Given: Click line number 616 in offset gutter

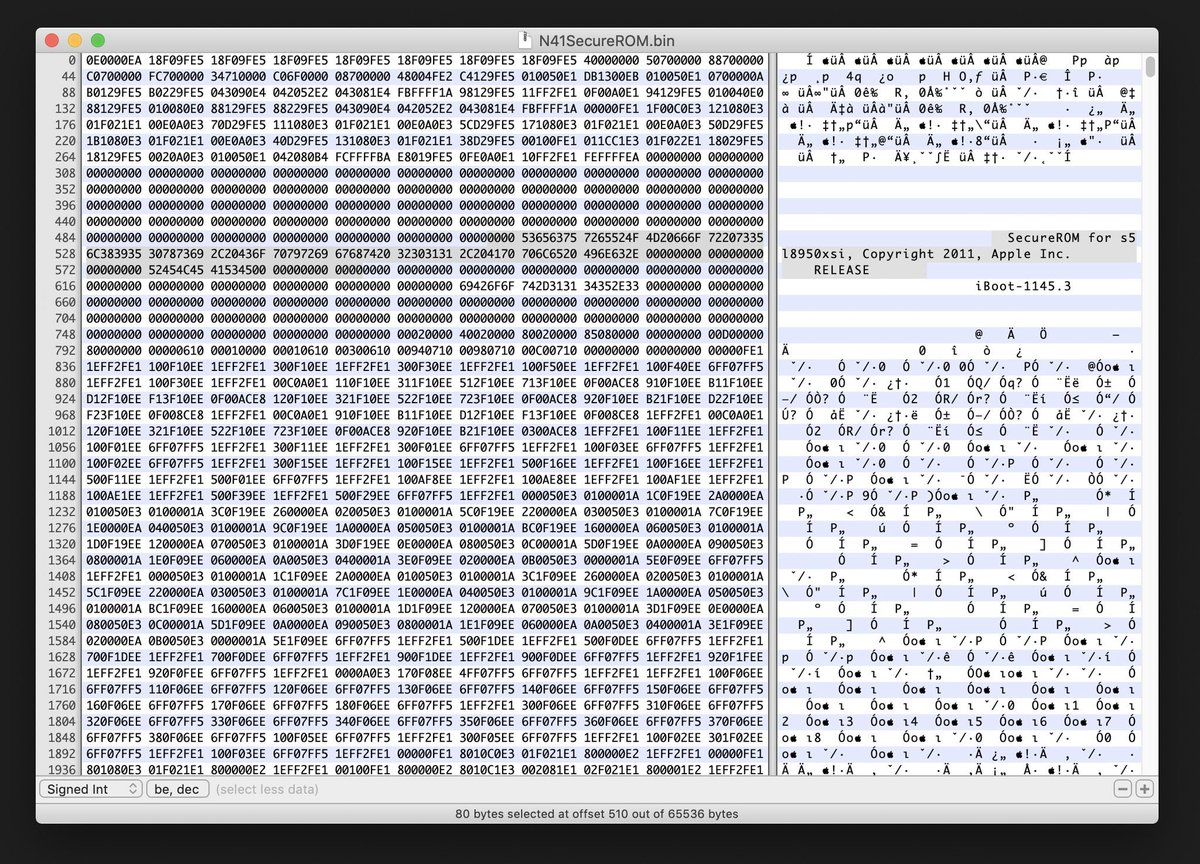Looking at the screenshot, I should coord(67,287).
